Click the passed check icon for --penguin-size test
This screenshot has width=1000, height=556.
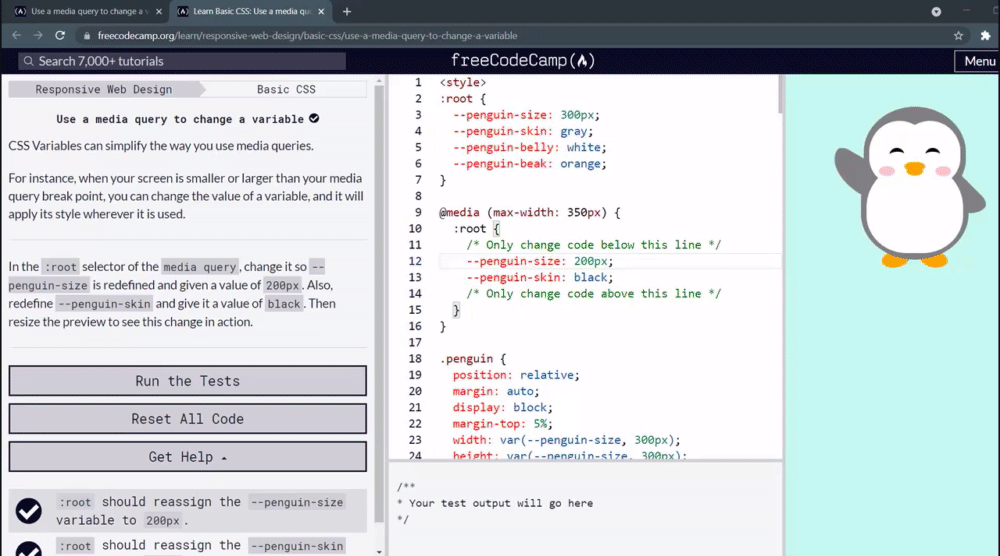tap(29, 511)
